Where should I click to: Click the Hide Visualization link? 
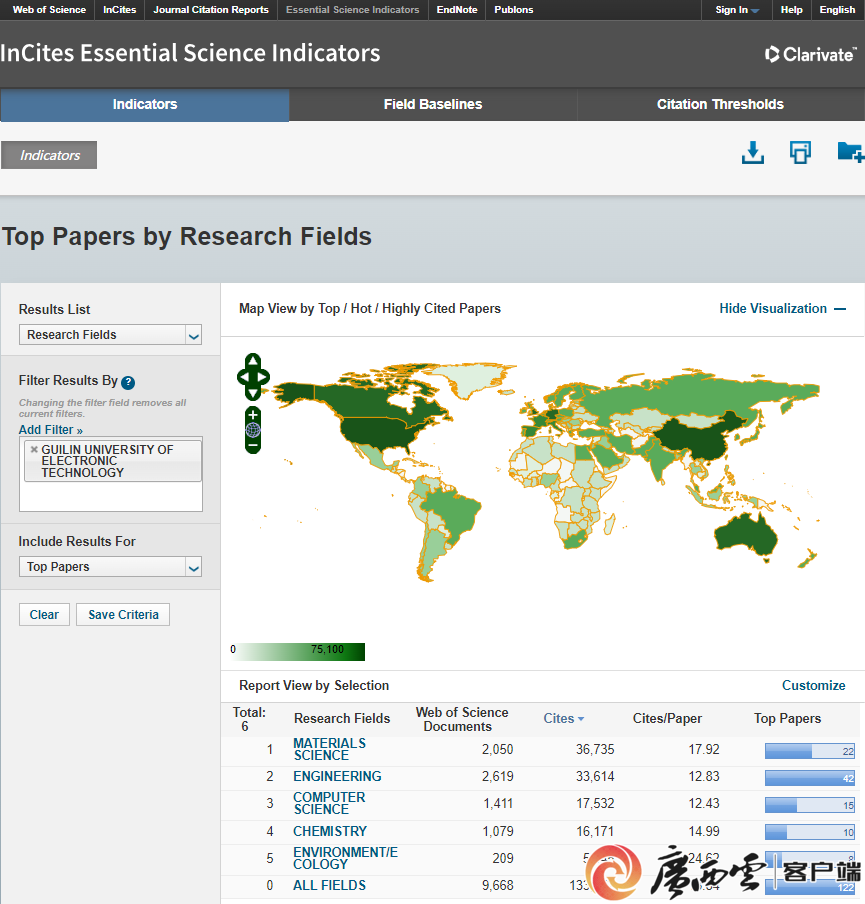[773, 308]
